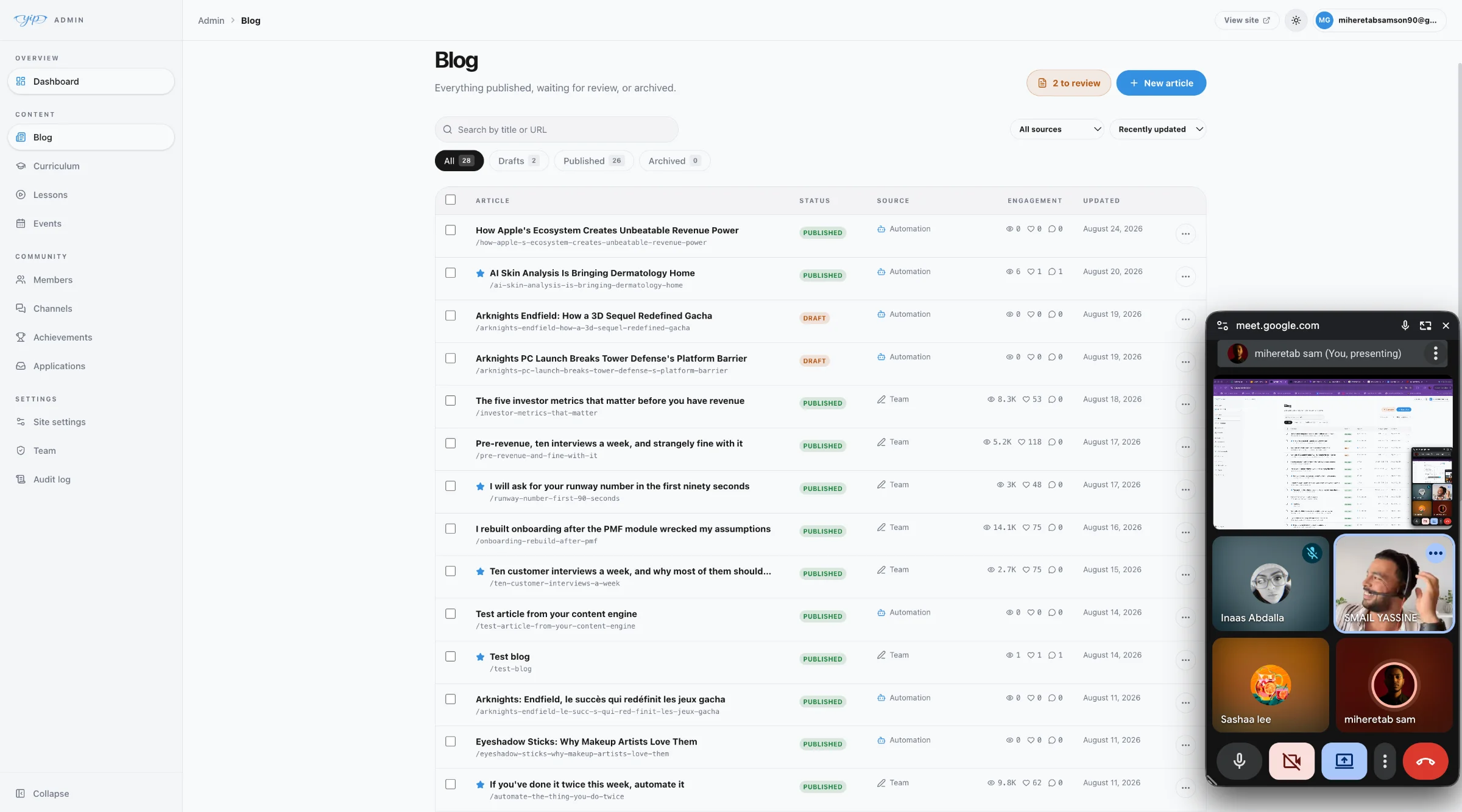Open the 2 to review queue
1462x812 pixels.
point(1068,83)
